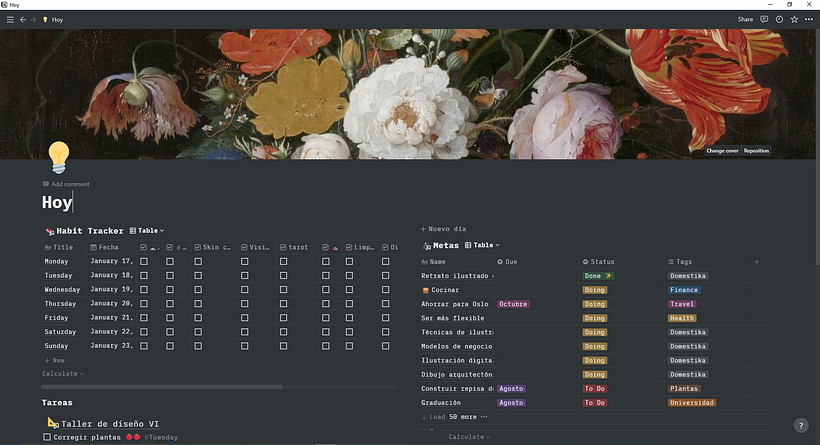Click Reposition cover button

756,151
